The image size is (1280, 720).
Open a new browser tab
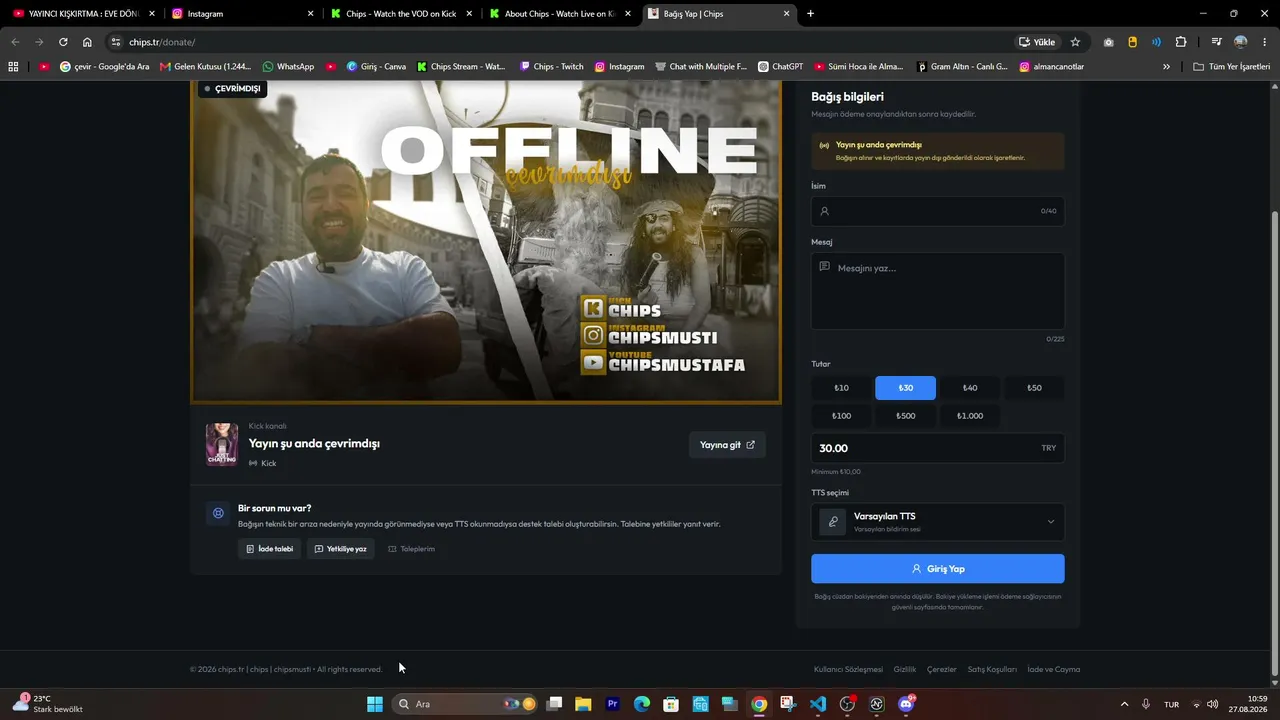coord(810,14)
